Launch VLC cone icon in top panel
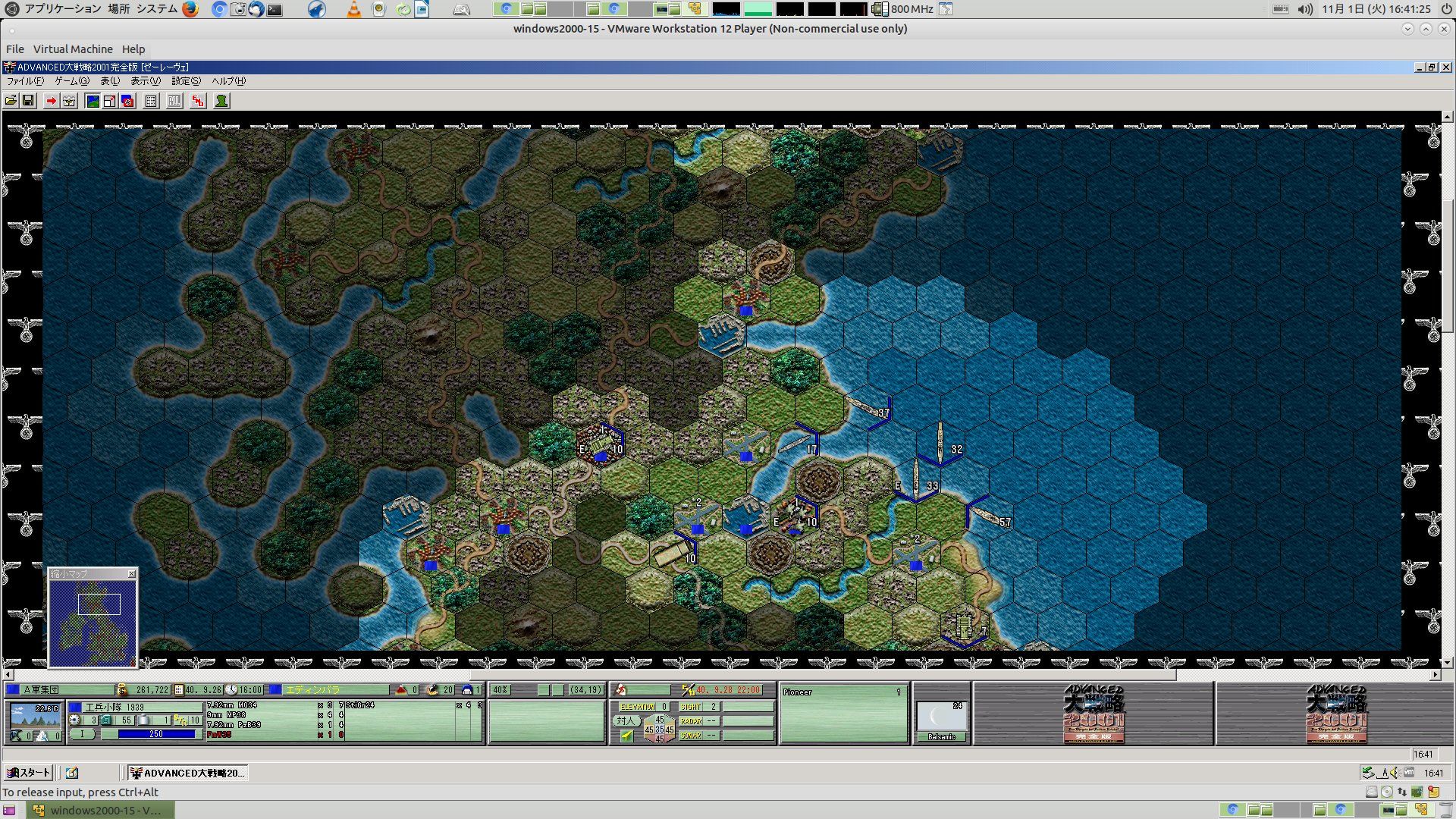This screenshot has height=819, width=1456. (353, 9)
